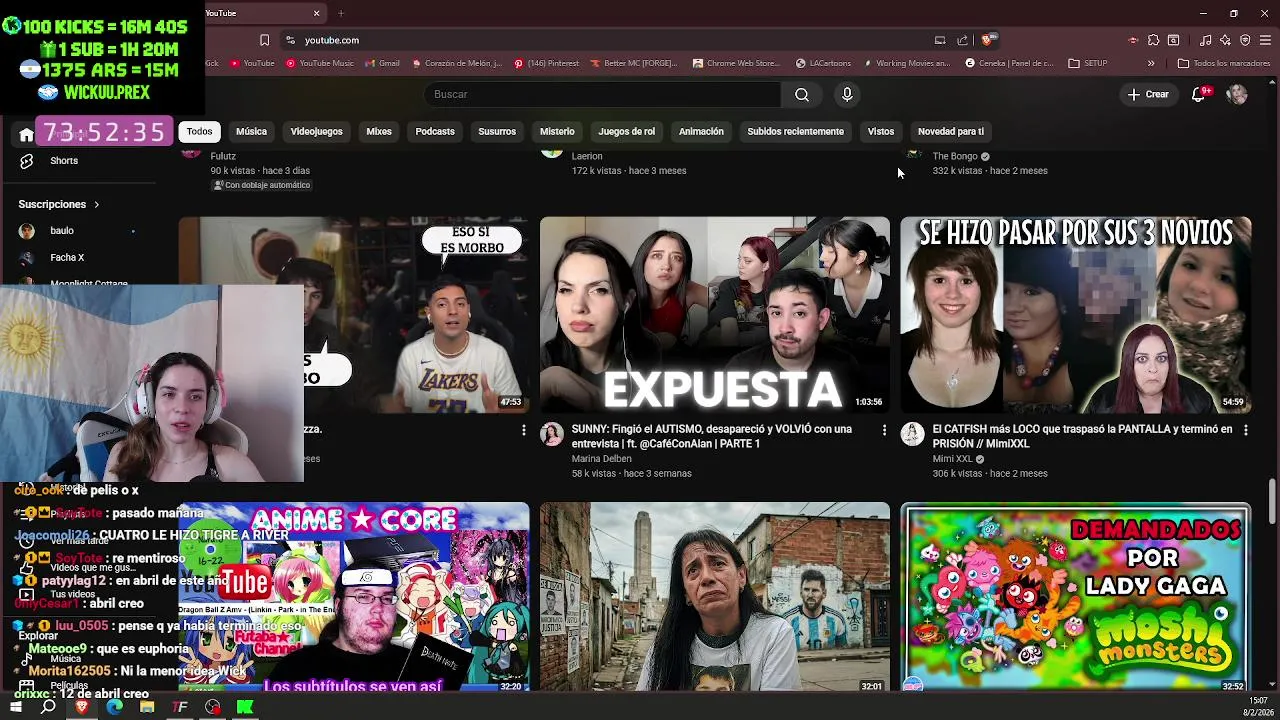
Task: Click the search magnifier button
Action: click(802, 94)
